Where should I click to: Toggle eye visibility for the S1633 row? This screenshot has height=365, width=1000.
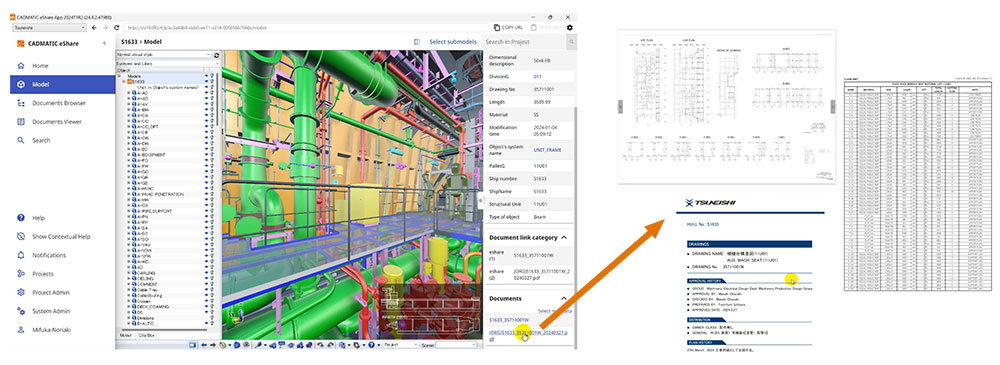[207, 82]
